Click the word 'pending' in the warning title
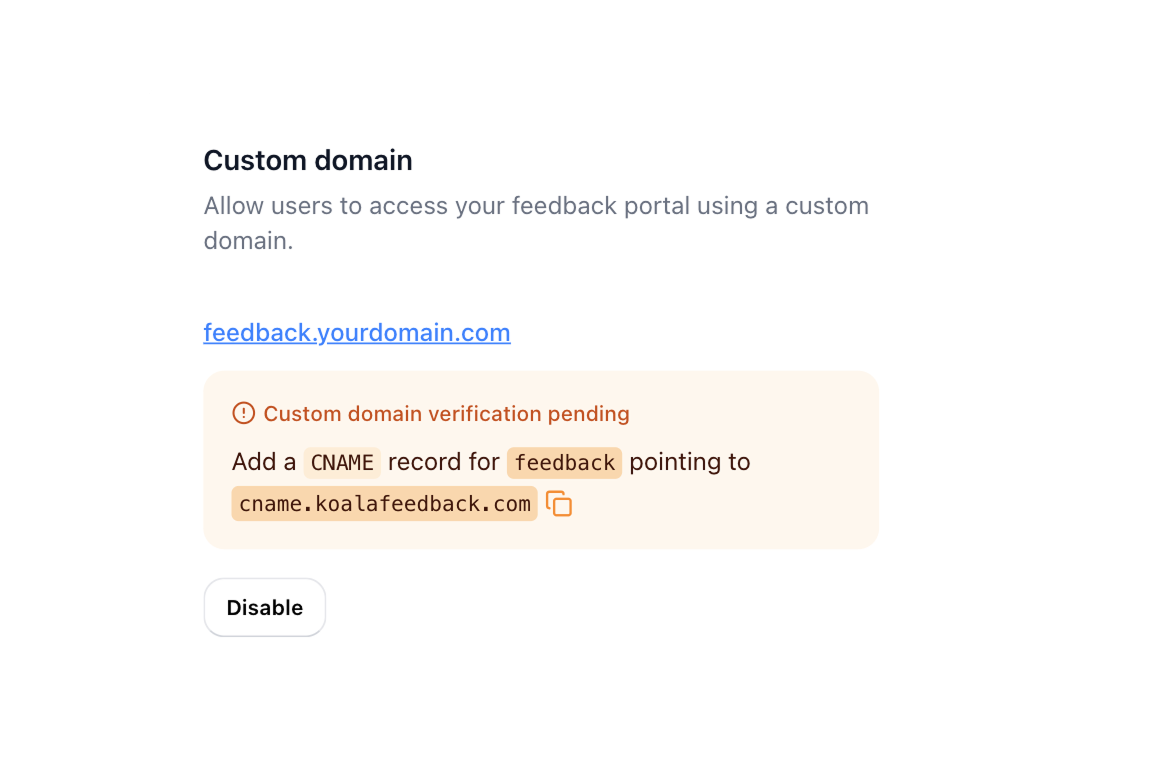1168x768 pixels. click(588, 413)
